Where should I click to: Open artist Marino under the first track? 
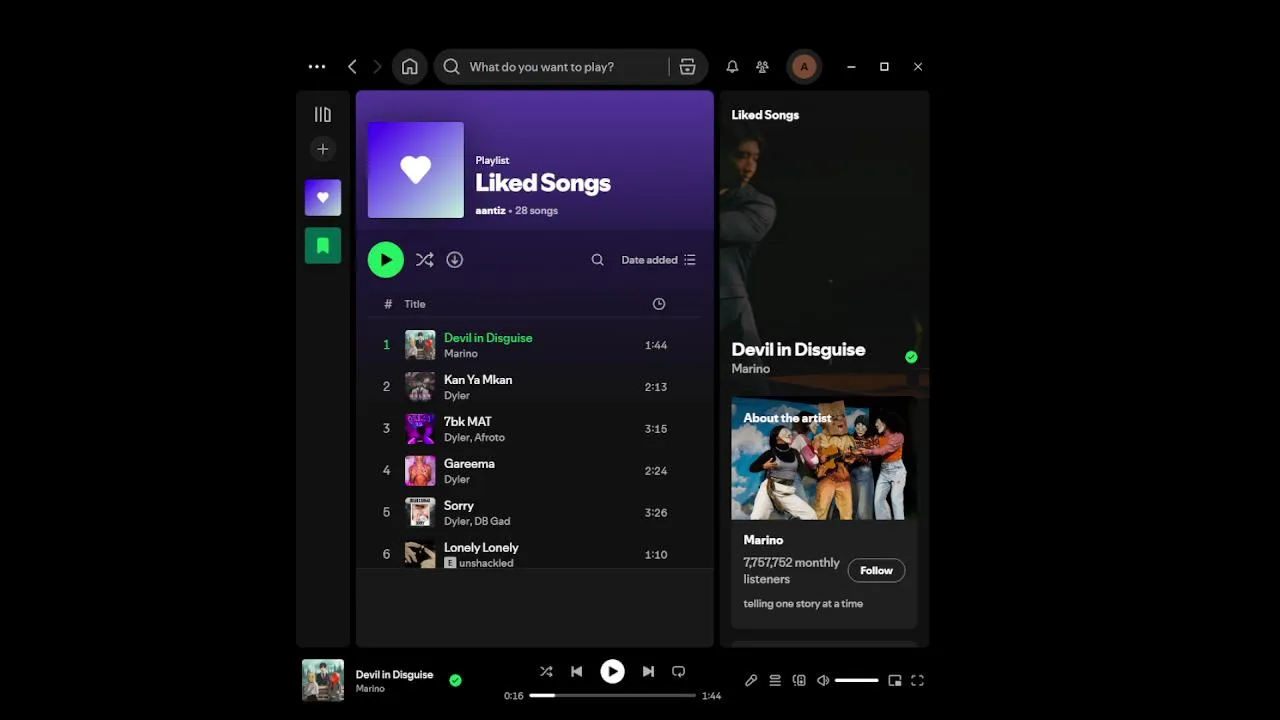(x=461, y=354)
